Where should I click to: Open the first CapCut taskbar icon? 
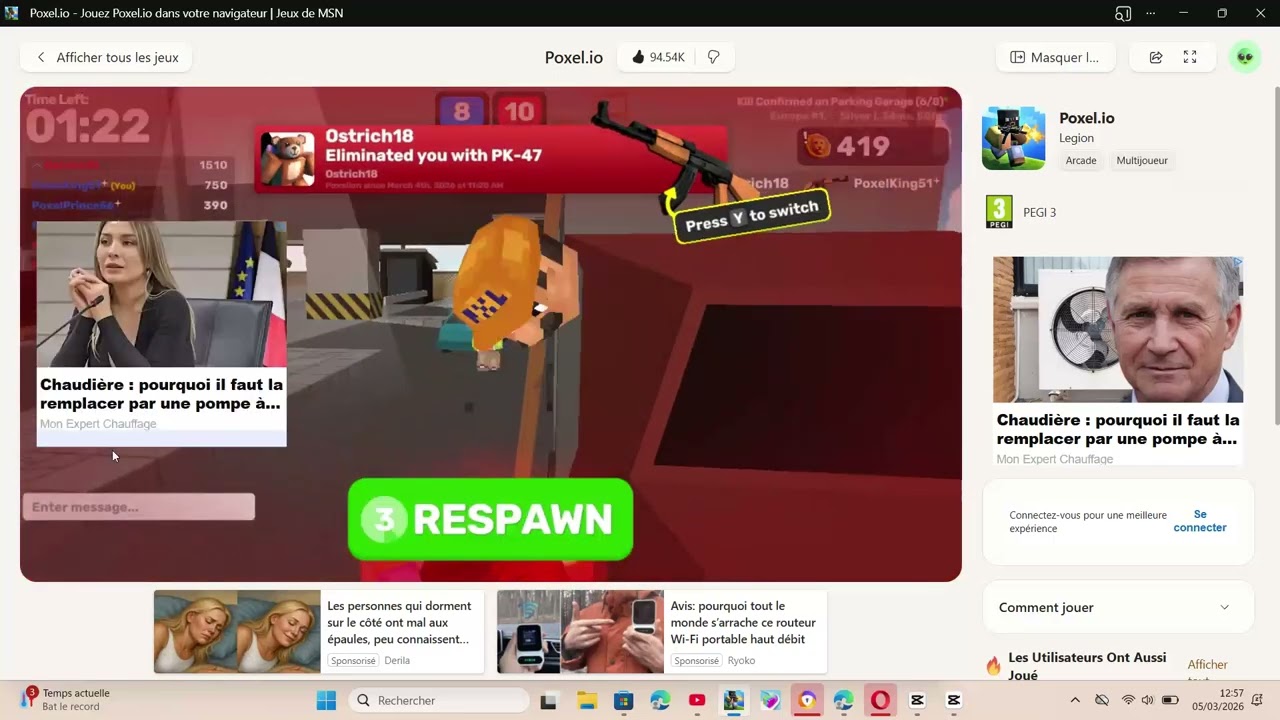[917, 700]
